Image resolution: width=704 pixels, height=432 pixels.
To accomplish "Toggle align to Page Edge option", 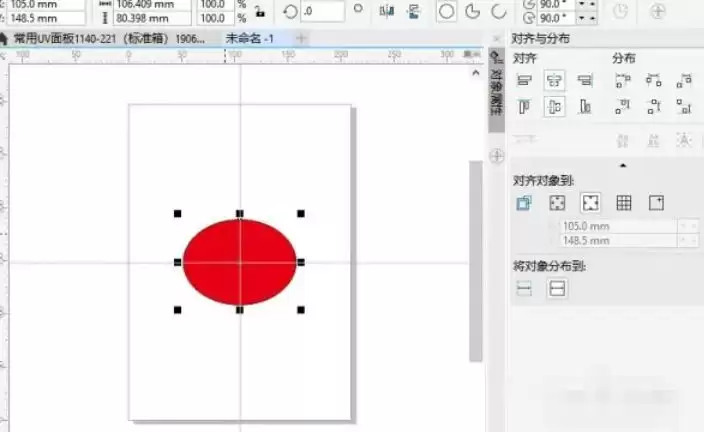I will [x=557, y=203].
